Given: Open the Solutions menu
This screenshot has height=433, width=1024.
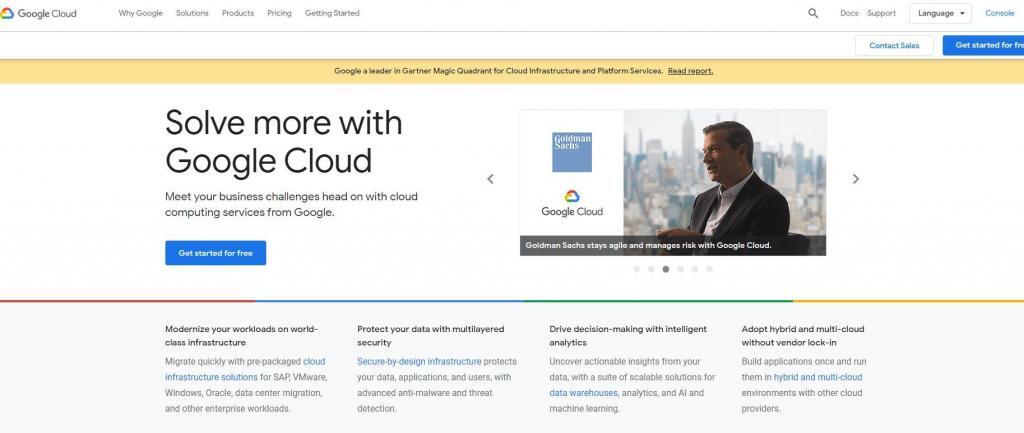Looking at the screenshot, I should (192, 13).
